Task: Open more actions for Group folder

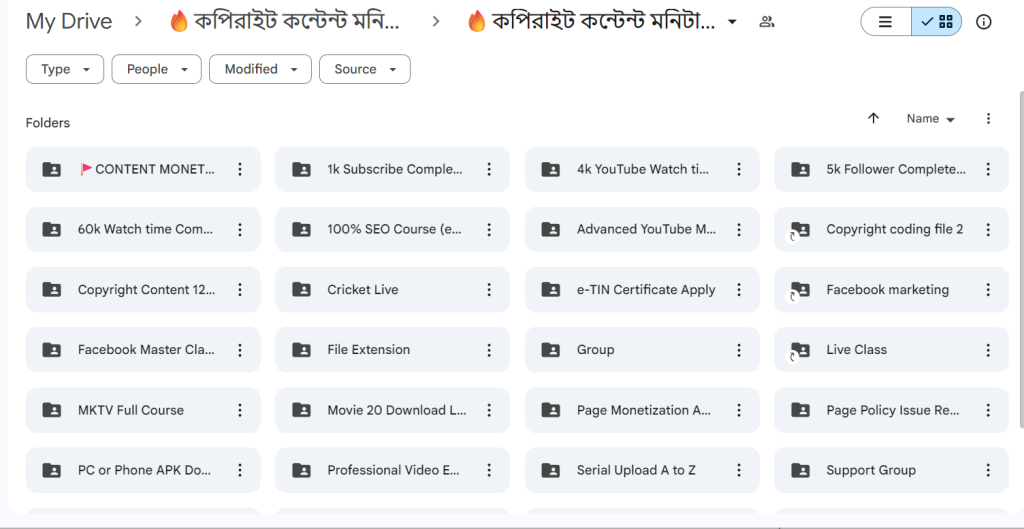Action: pyautogui.click(x=739, y=349)
